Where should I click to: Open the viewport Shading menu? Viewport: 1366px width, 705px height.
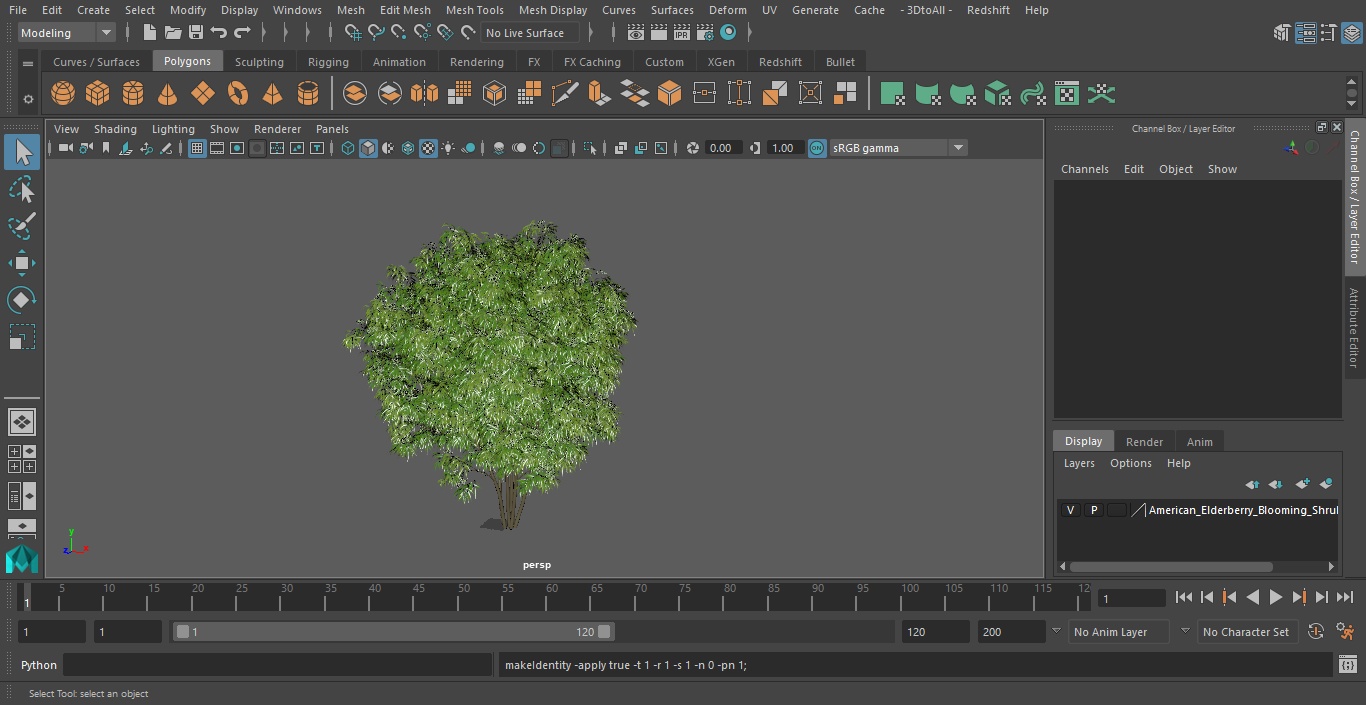(115, 129)
